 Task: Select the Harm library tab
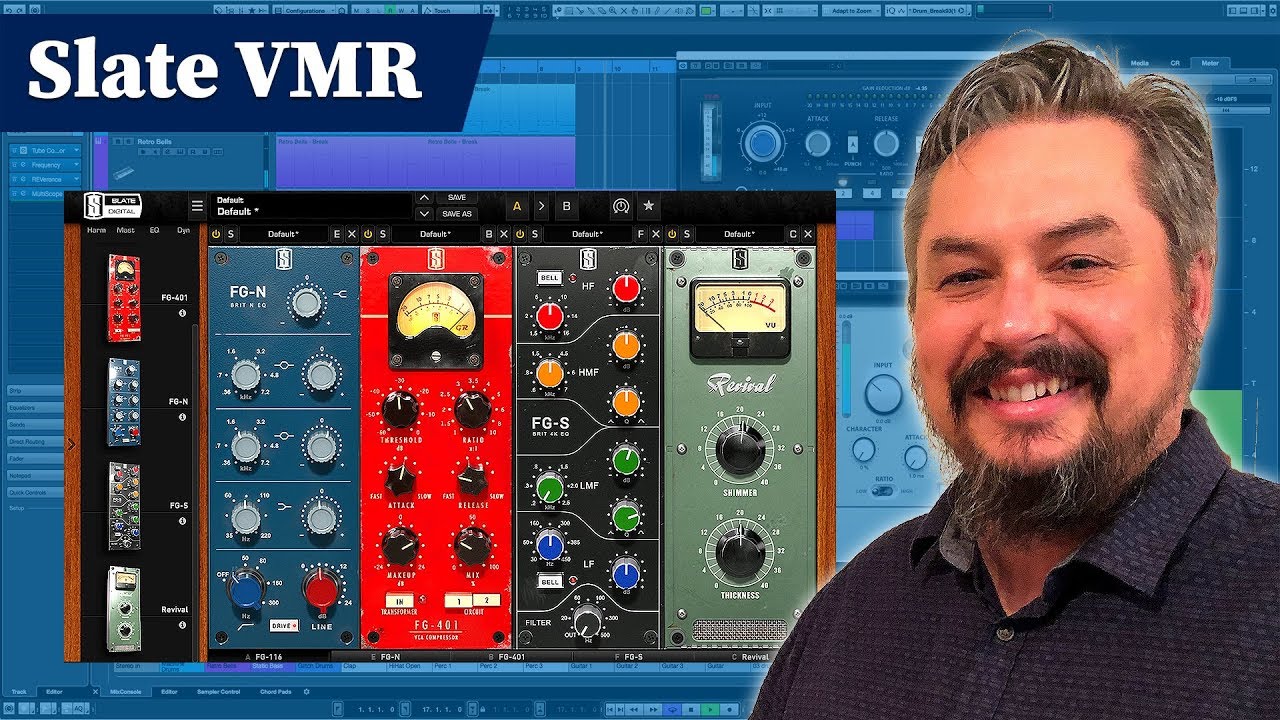pos(96,230)
